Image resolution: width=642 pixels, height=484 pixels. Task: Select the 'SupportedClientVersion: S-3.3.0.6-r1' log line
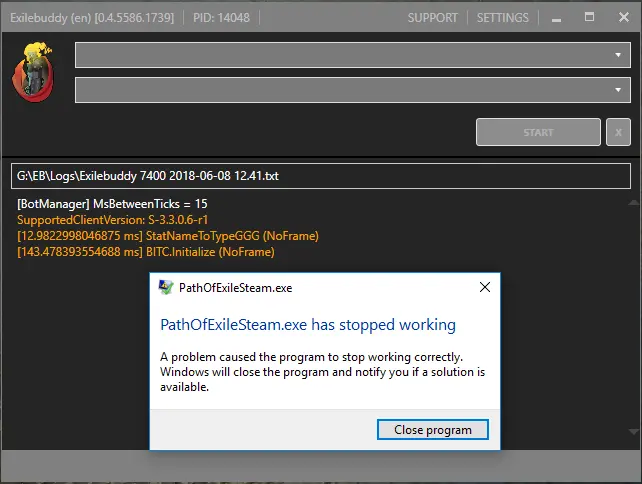pos(113,220)
